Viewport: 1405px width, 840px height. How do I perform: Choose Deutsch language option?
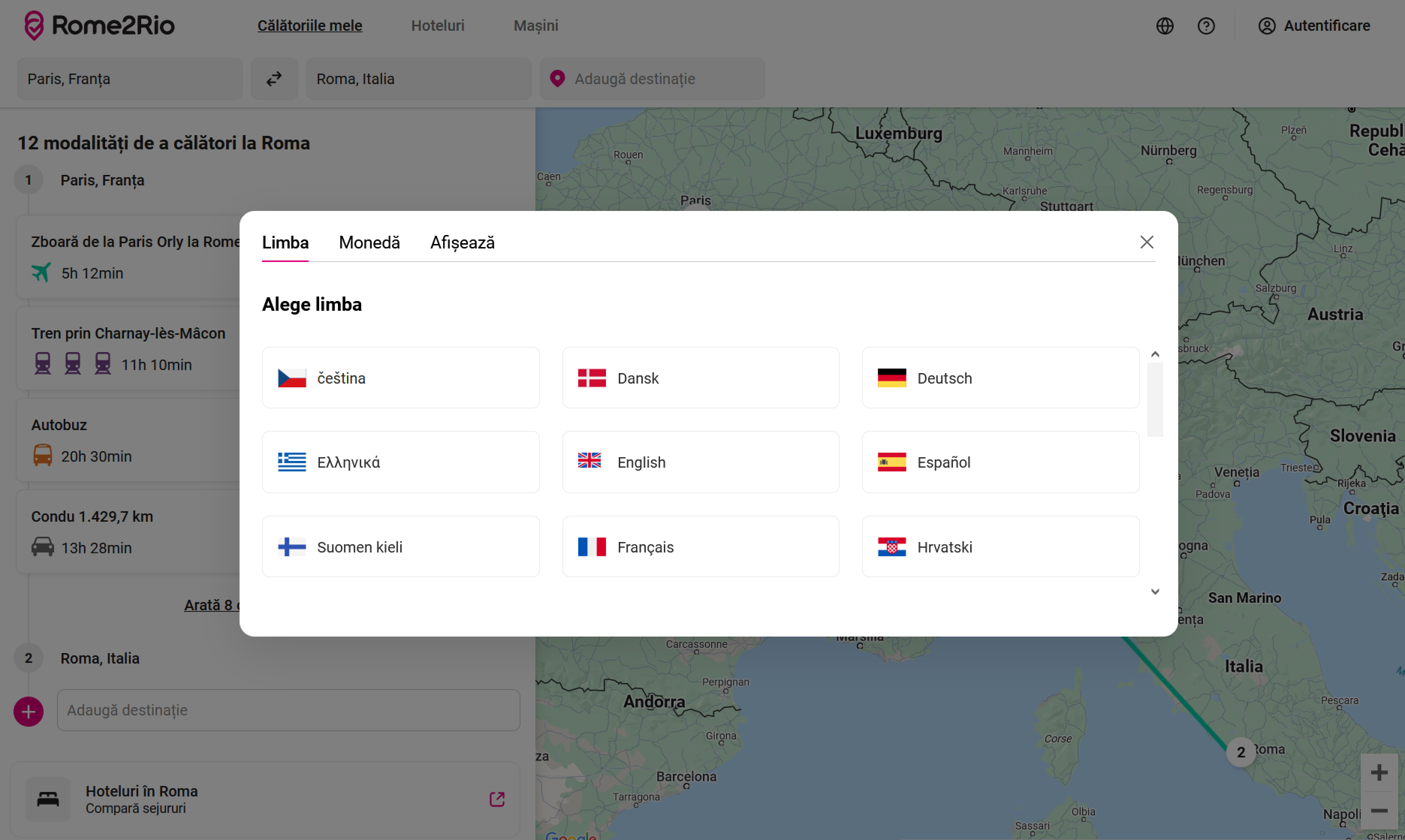[1000, 378]
